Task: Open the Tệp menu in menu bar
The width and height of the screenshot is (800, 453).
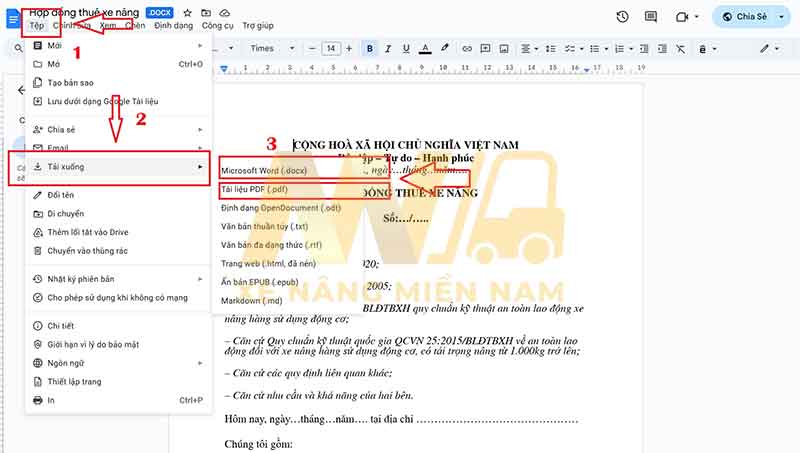Action: (37, 24)
